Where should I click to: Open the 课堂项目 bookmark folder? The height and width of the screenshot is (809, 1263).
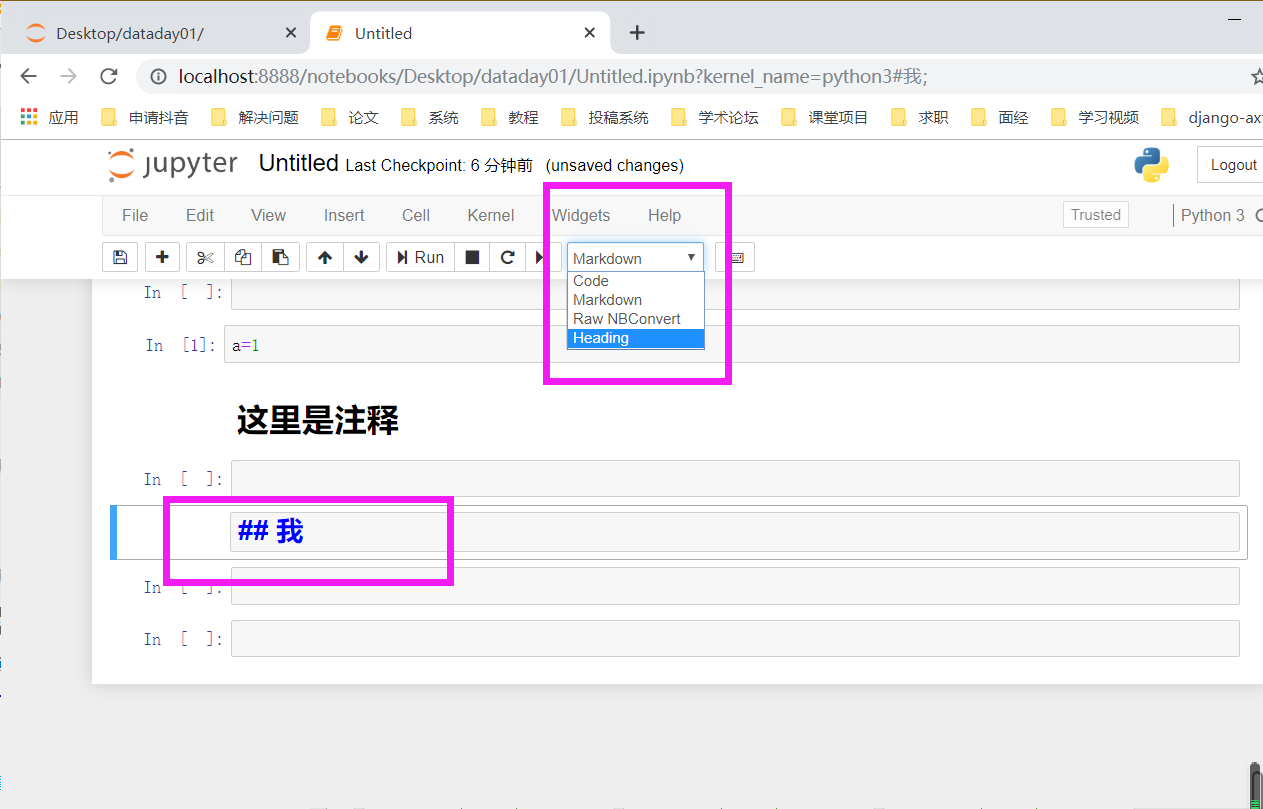pyautogui.click(x=825, y=117)
